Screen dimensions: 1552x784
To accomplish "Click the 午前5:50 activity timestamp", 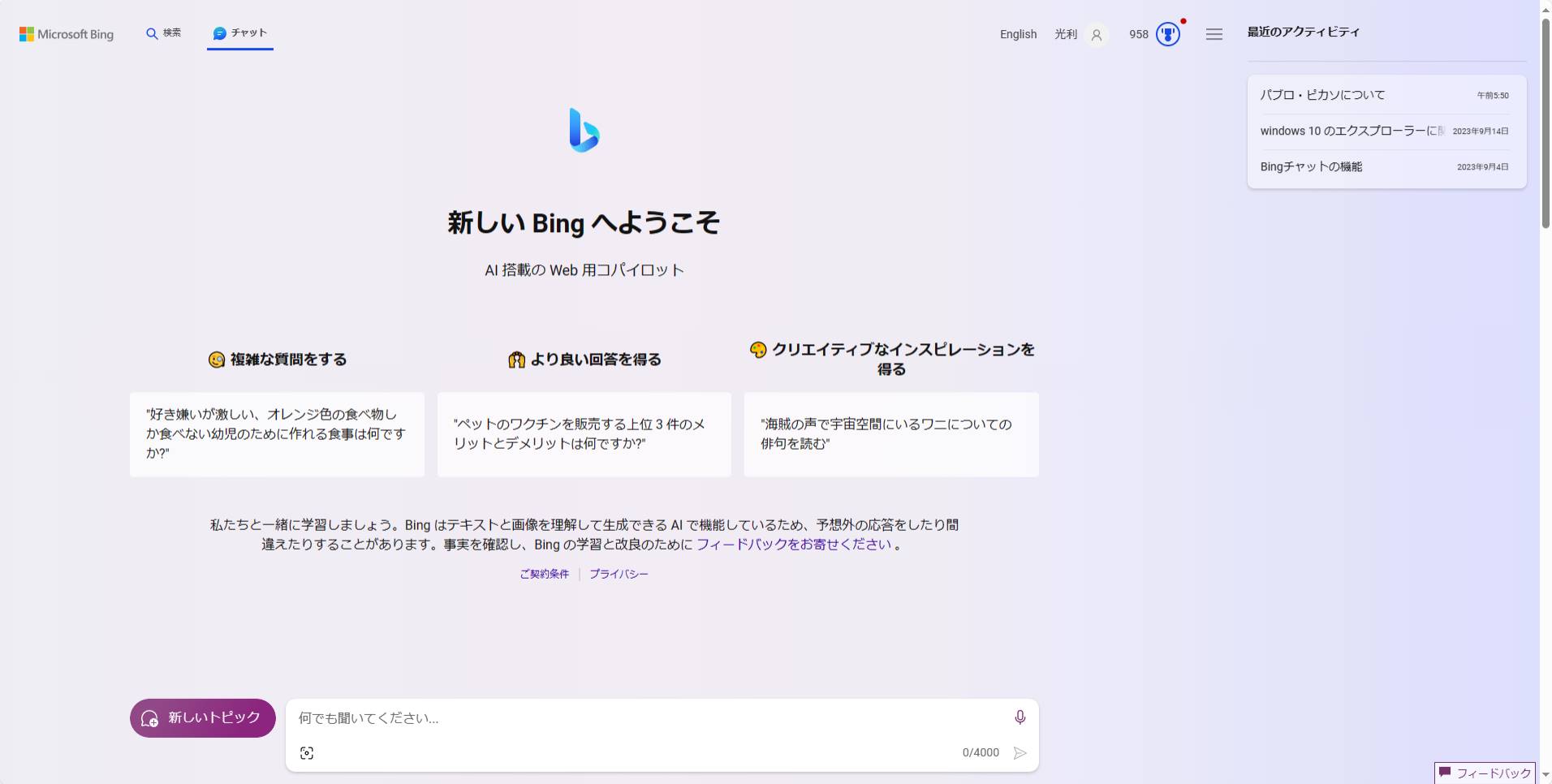I will 1493,96.
